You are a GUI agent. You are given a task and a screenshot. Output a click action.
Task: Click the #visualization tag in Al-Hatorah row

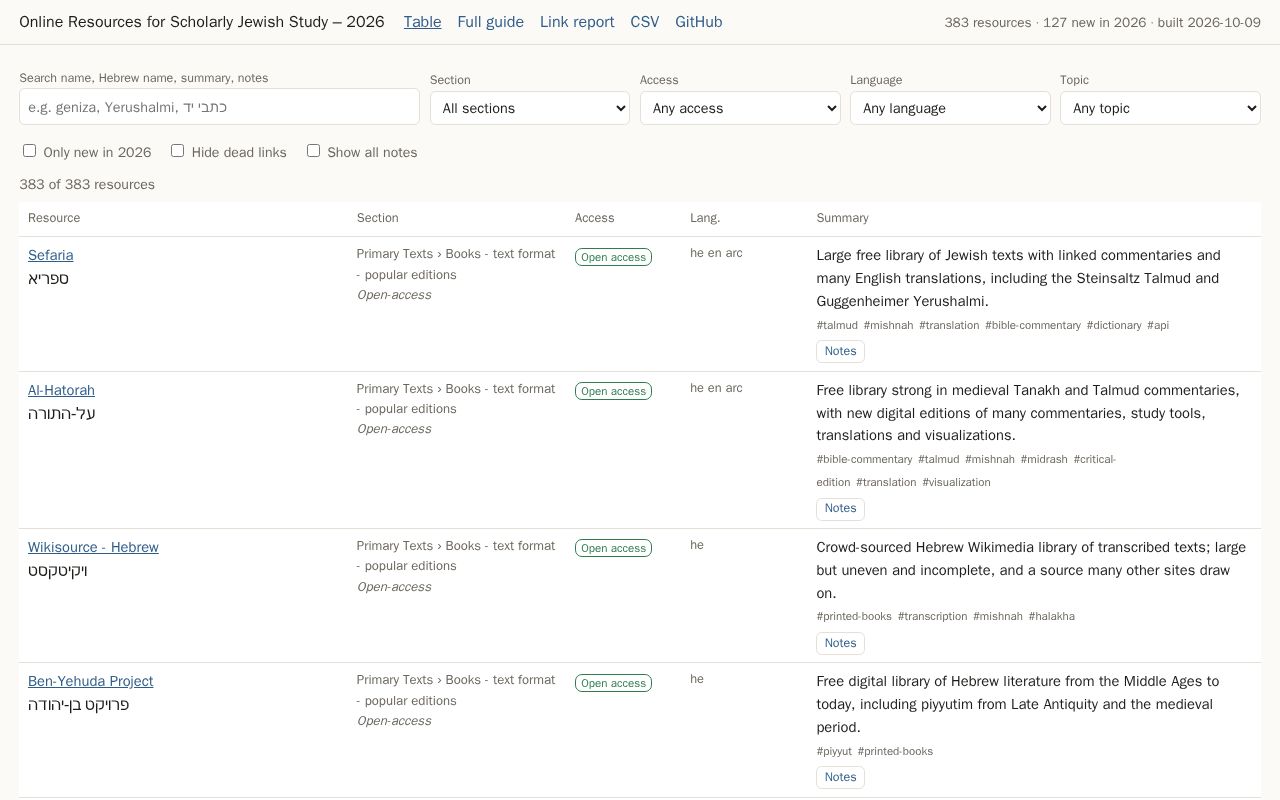click(x=956, y=482)
